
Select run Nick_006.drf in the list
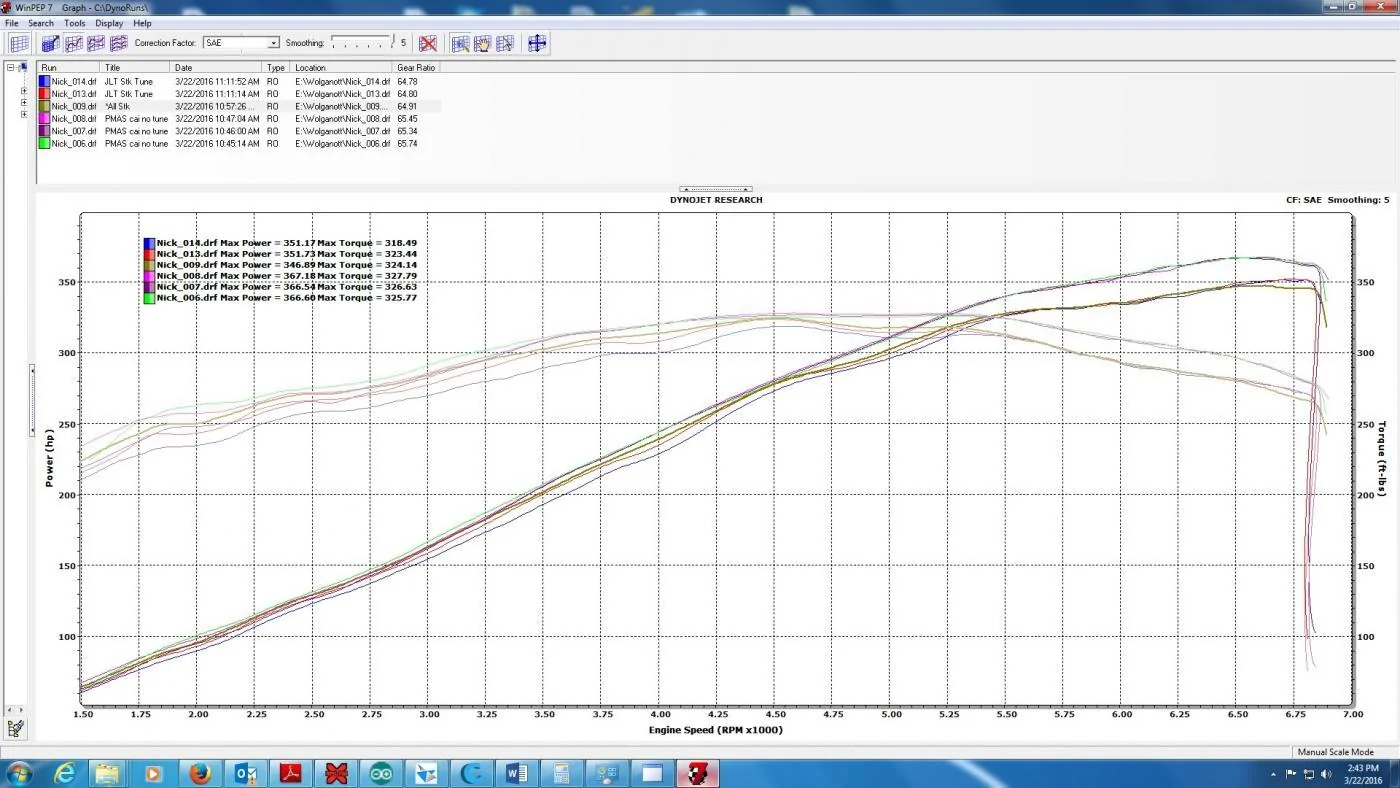tap(74, 144)
